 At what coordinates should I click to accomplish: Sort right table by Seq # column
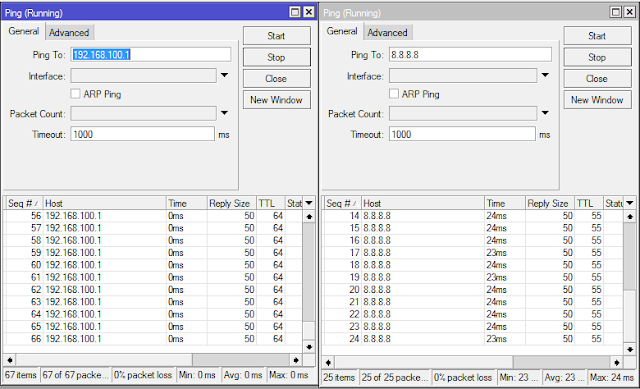coord(342,203)
